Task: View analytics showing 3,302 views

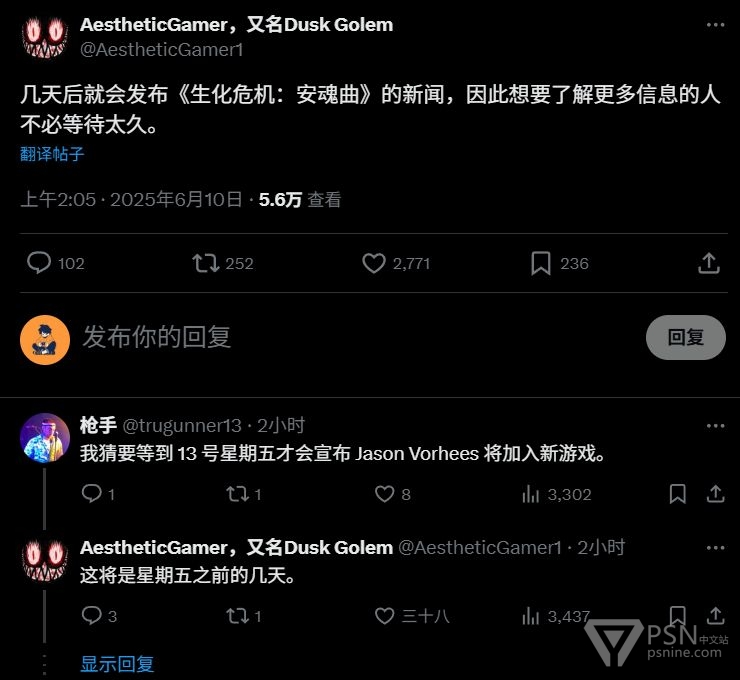Action: (557, 494)
